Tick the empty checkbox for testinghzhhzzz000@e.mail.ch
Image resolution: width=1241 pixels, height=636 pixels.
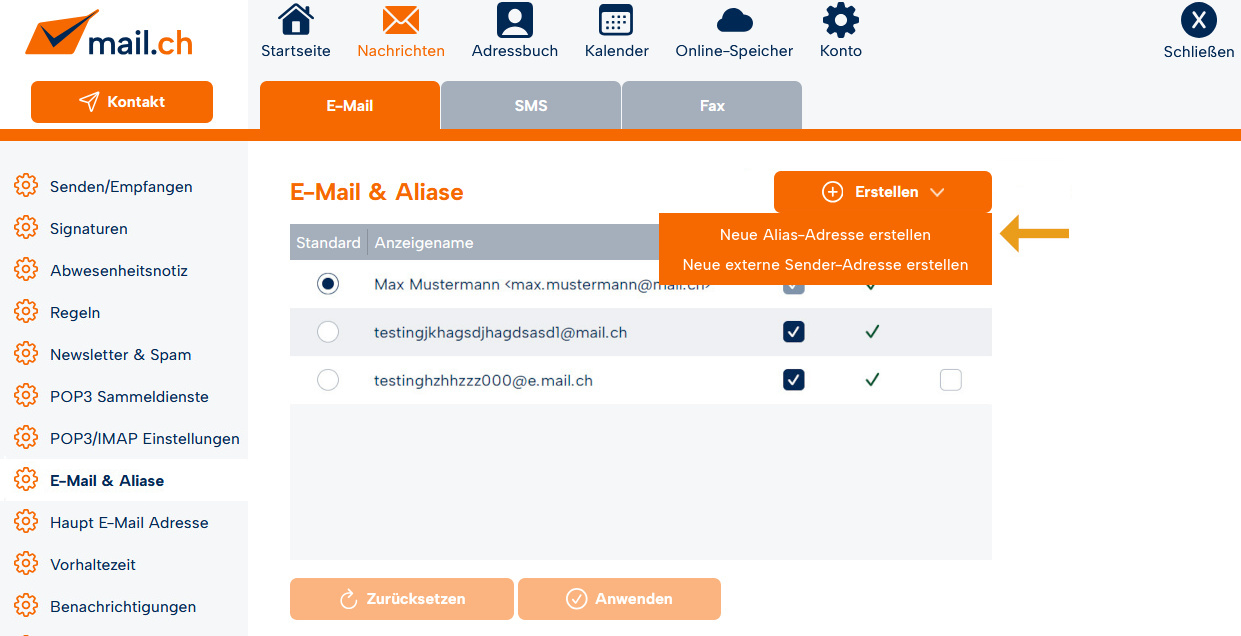point(951,380)
